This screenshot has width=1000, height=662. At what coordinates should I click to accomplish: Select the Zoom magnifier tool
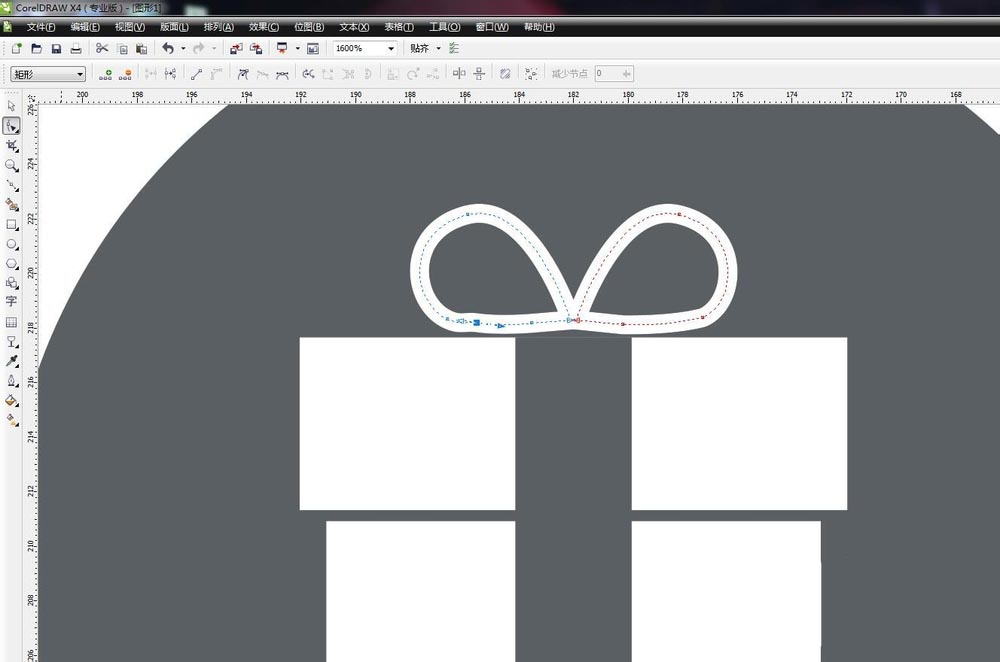[11, 166]
